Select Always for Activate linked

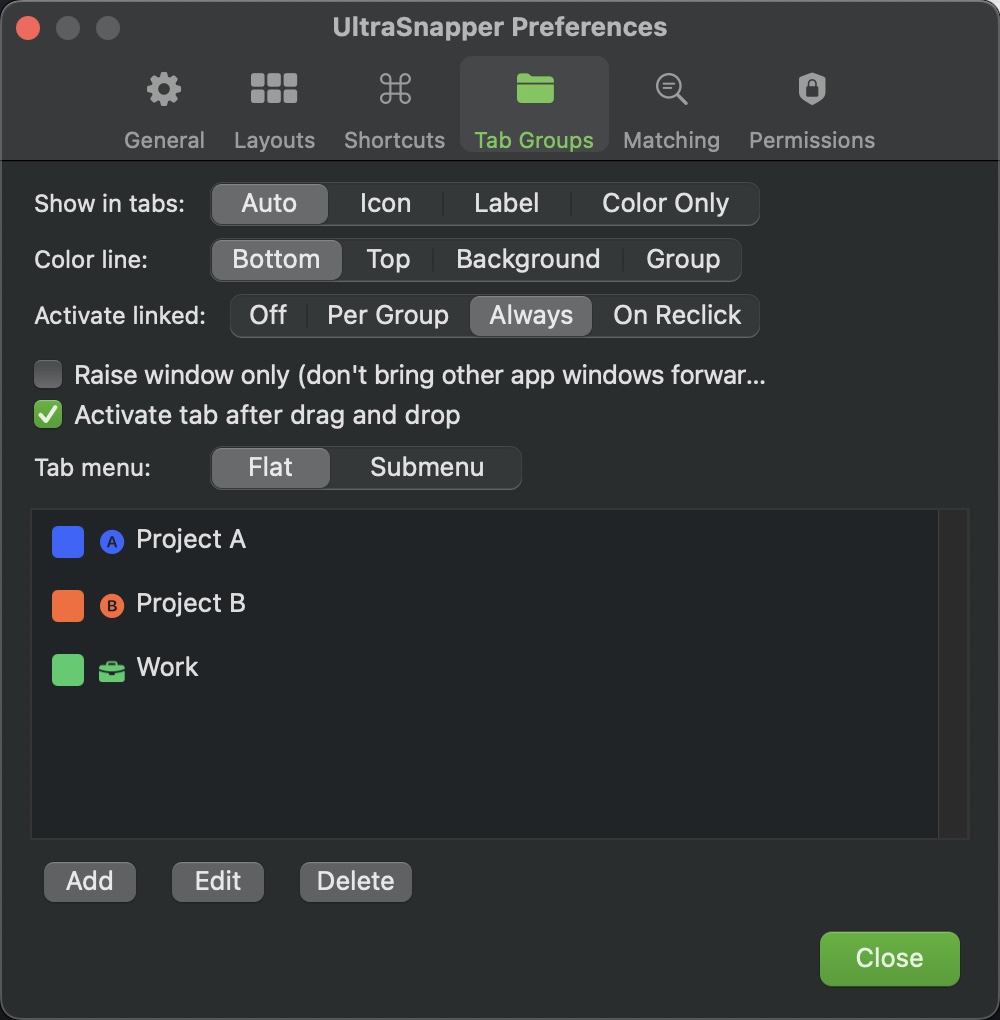pos(530,315)
